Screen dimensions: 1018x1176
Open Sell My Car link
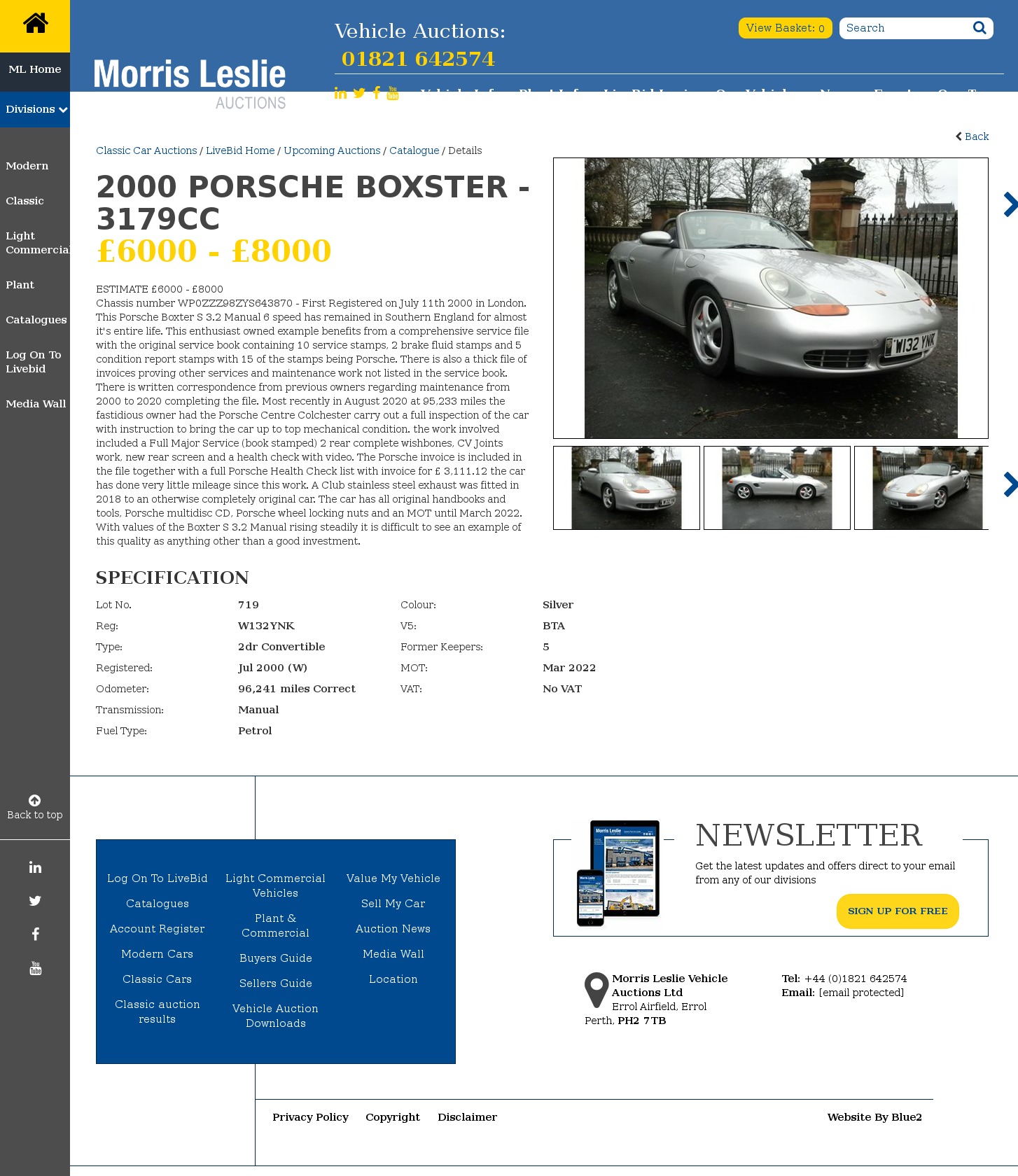click(x=393, y=904)
